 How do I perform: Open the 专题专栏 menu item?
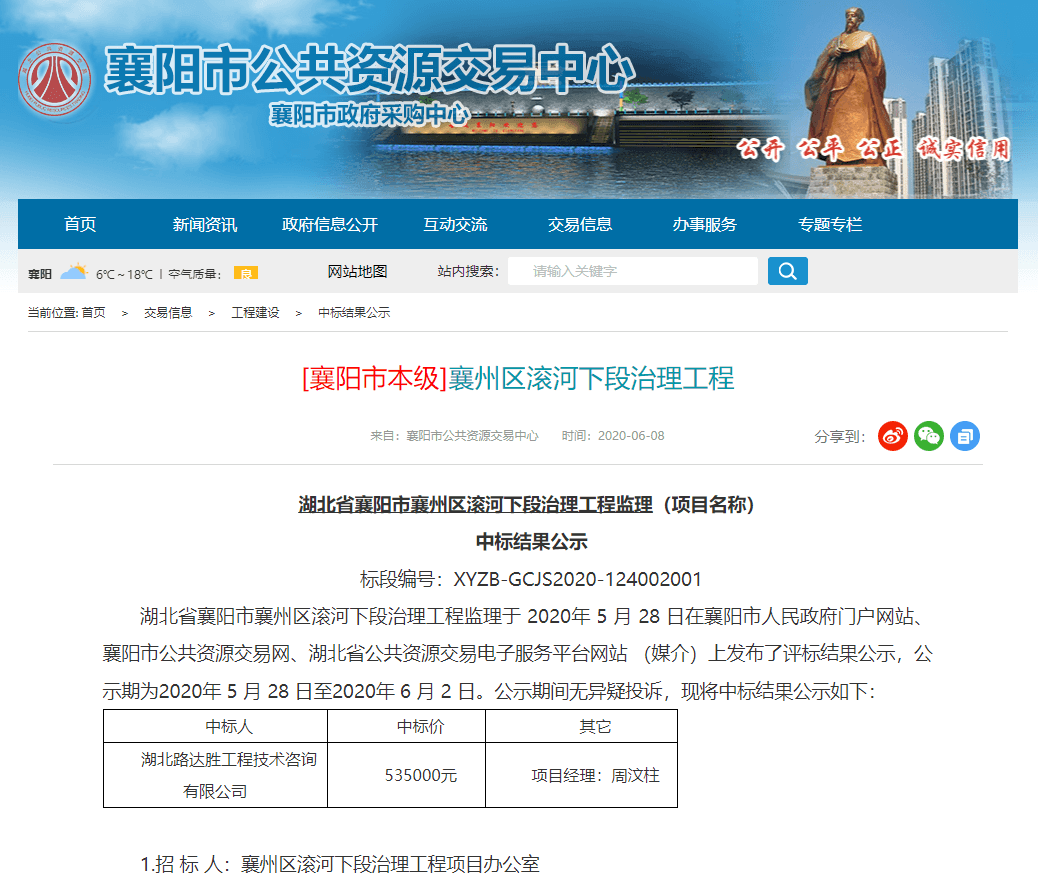(x=830, y=224)
